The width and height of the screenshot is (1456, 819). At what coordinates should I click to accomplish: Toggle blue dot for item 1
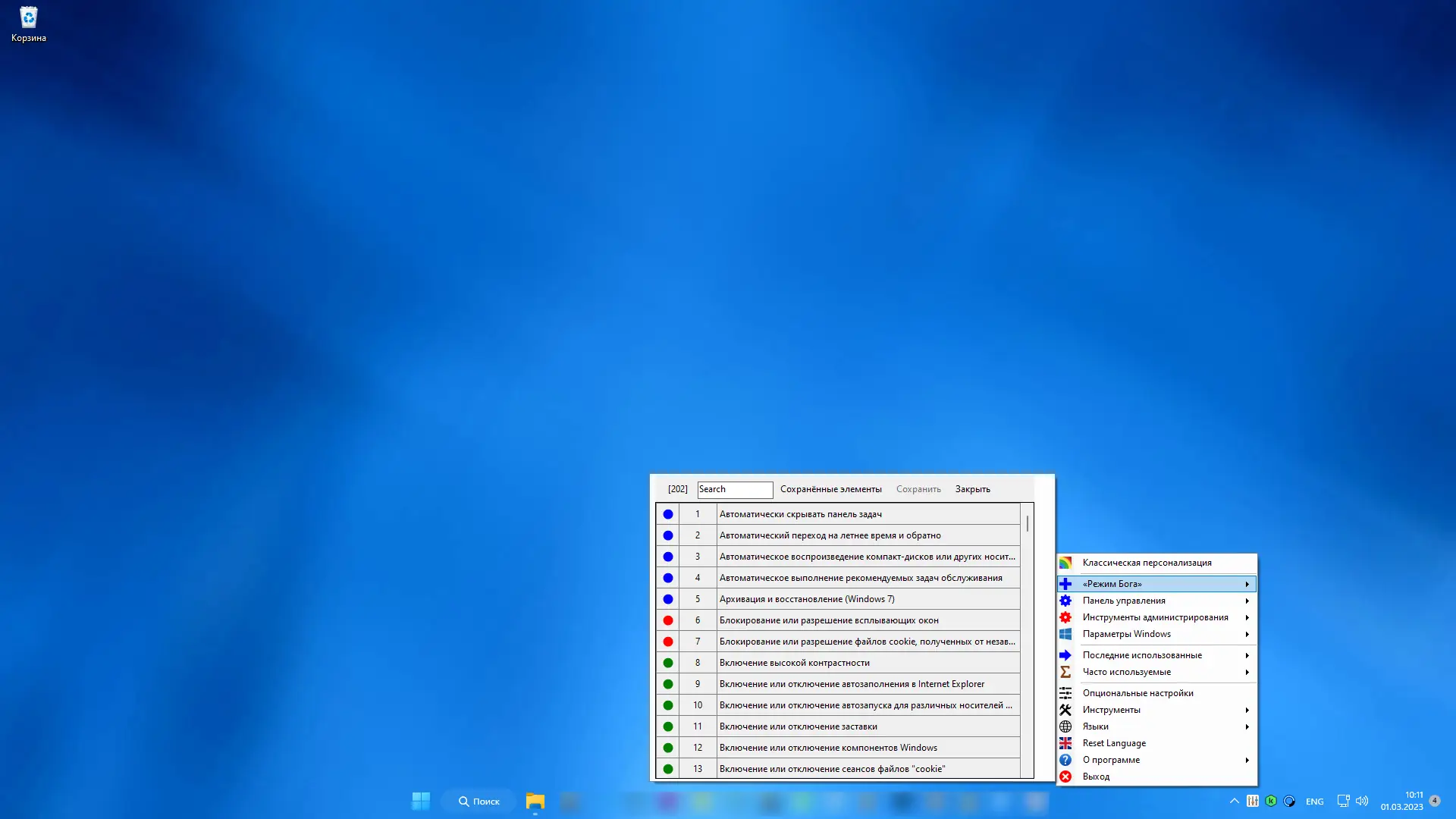(668, 514)
